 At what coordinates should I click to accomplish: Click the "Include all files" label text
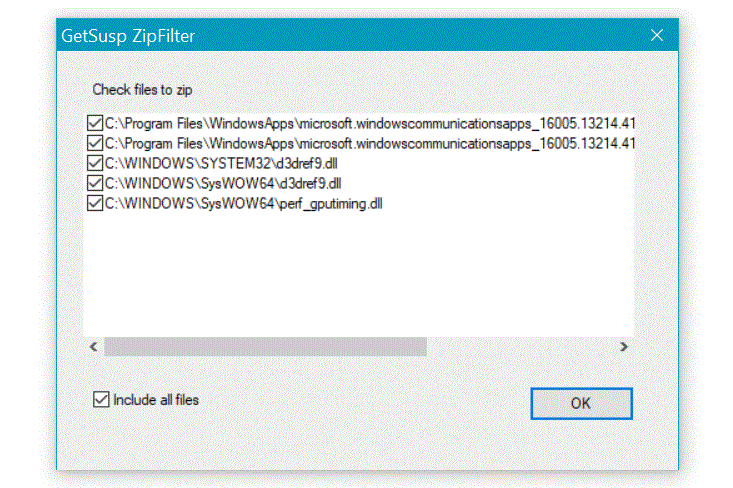[156, 400]
